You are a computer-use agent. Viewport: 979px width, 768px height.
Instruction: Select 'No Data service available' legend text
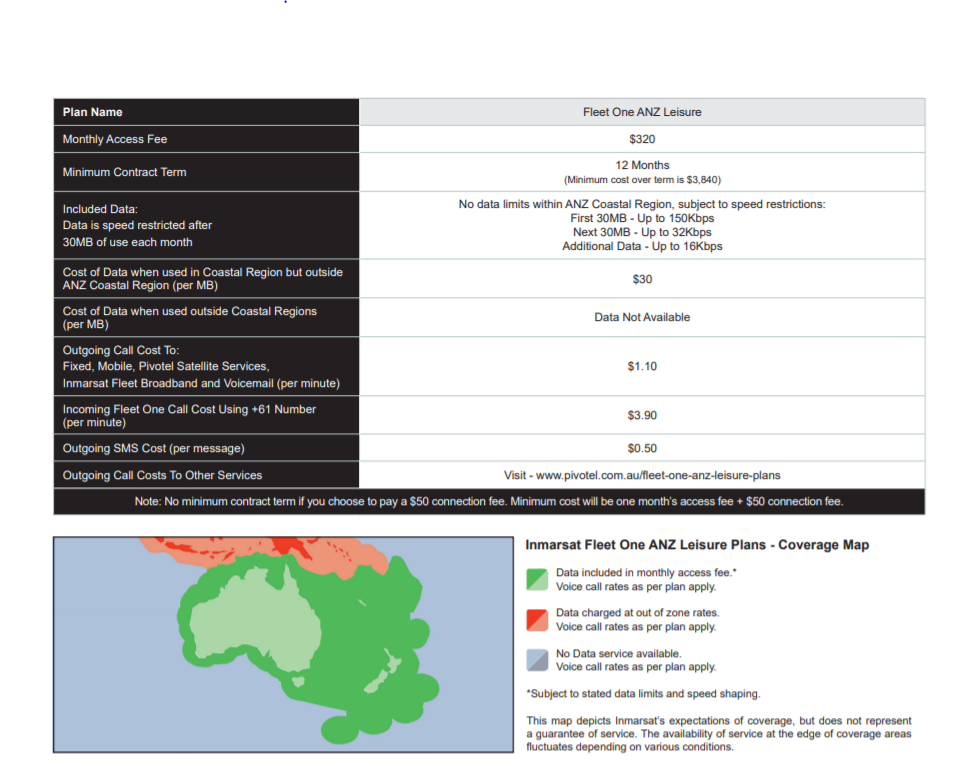point(619,653)
